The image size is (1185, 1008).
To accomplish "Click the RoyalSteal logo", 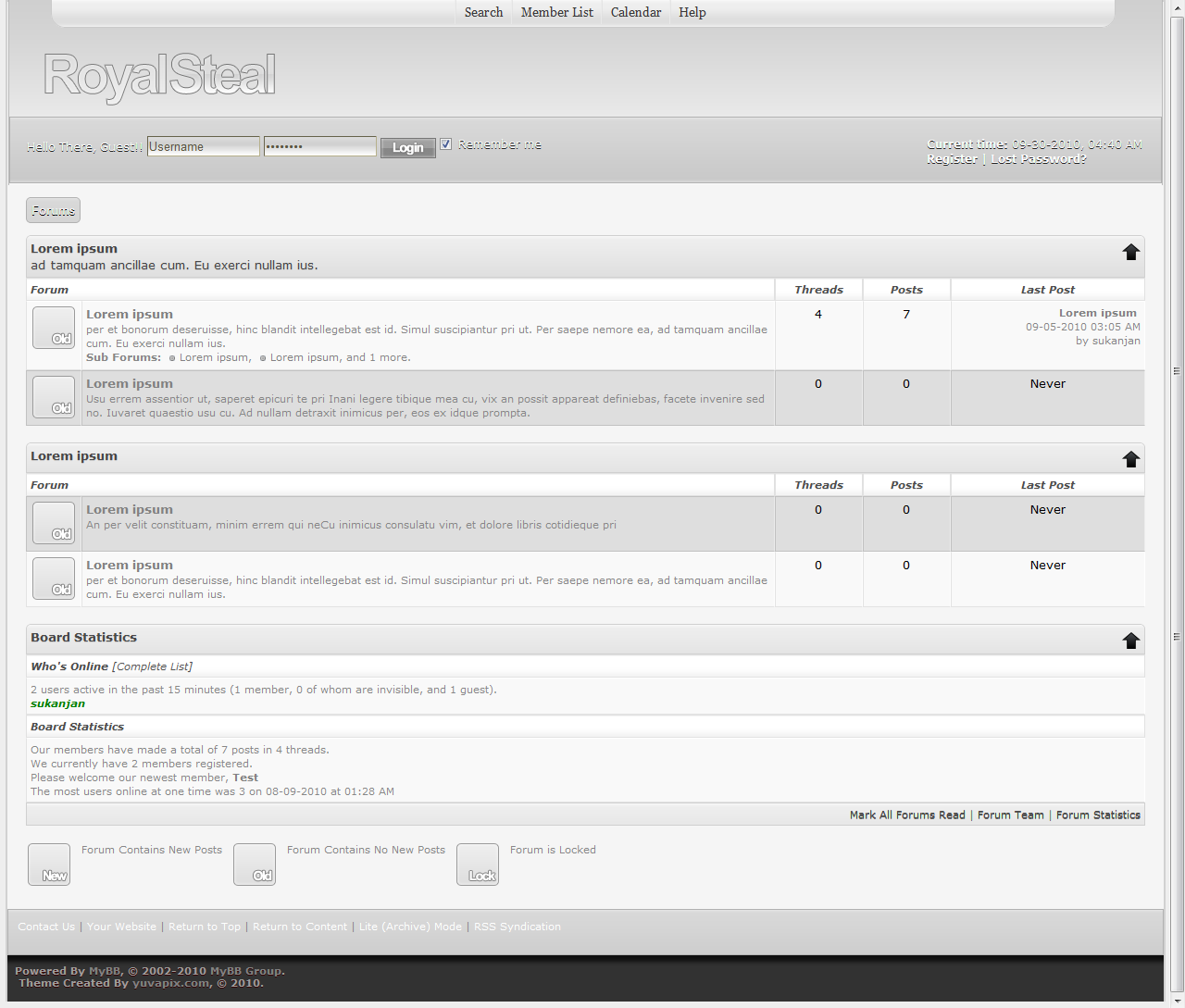I will click(159, 76).
